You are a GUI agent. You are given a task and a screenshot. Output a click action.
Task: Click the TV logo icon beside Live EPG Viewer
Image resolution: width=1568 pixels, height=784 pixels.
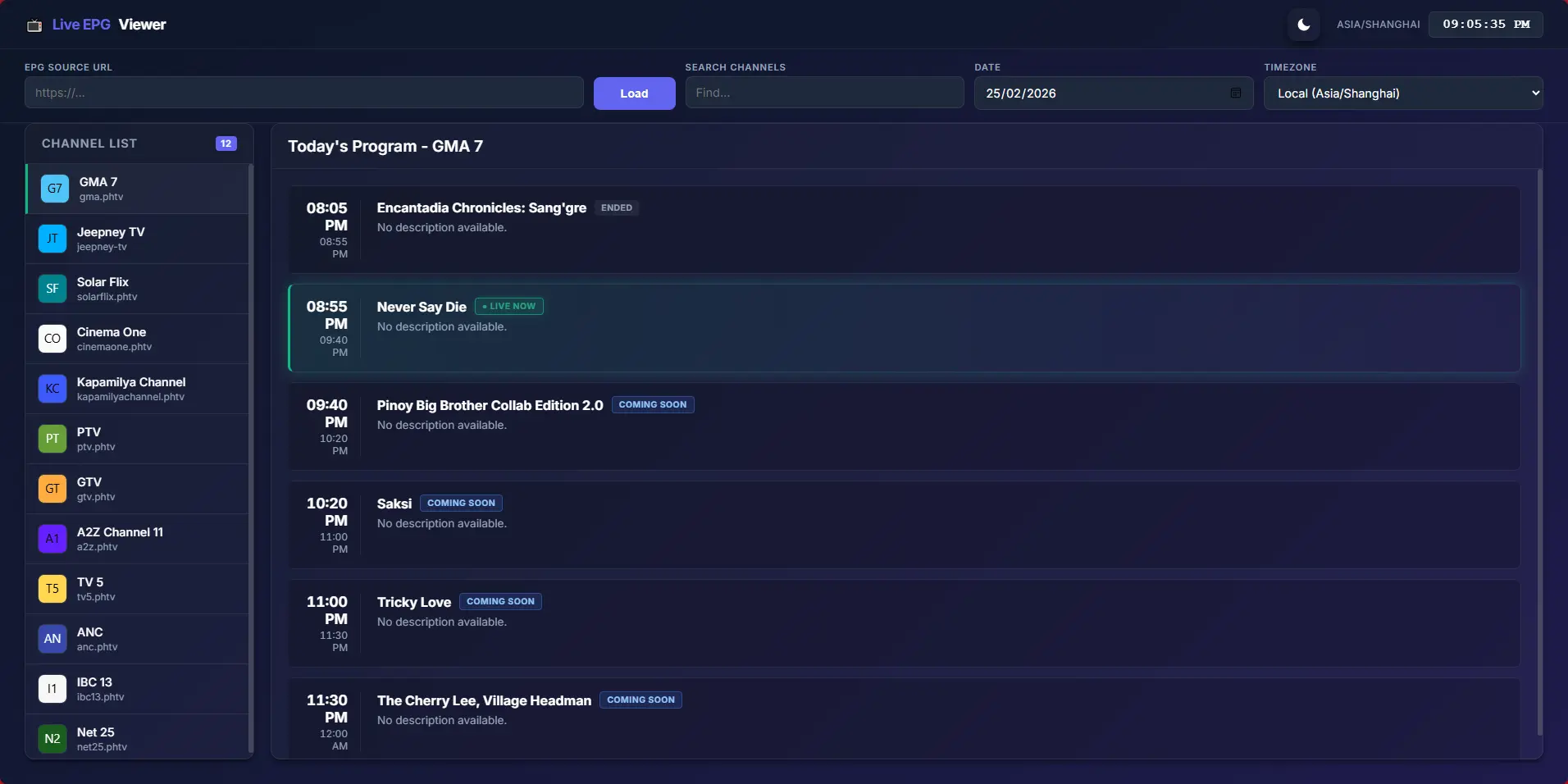(34, 25)
